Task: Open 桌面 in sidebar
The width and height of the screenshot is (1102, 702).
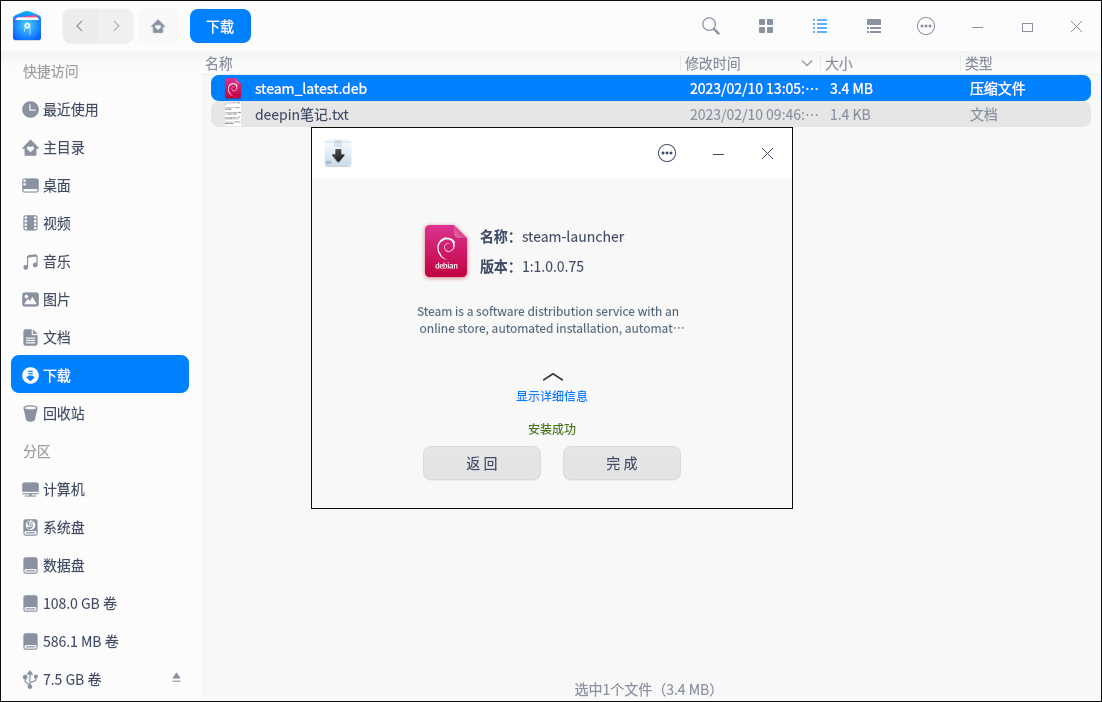Action: point(100,186)
